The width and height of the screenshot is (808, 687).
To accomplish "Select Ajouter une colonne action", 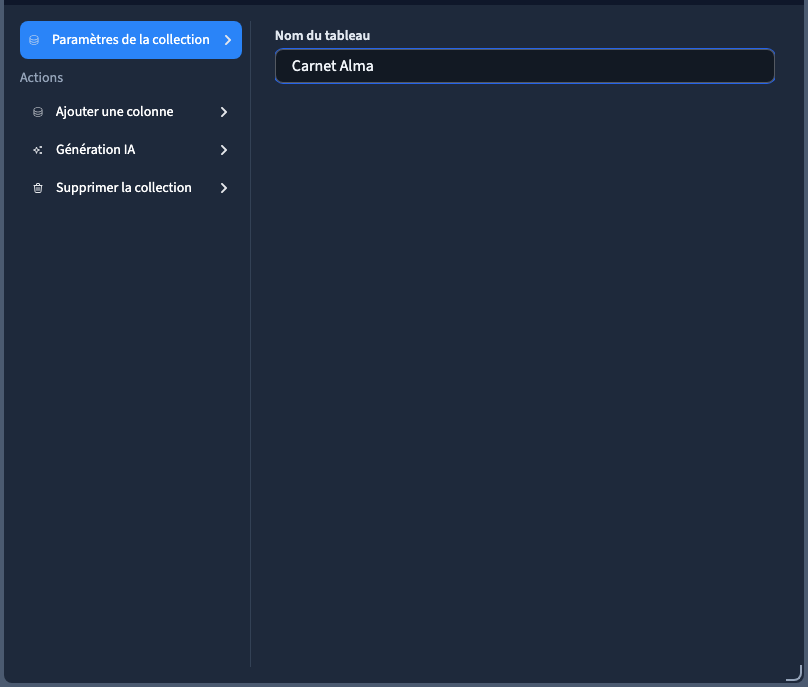I will click(131, 112).
